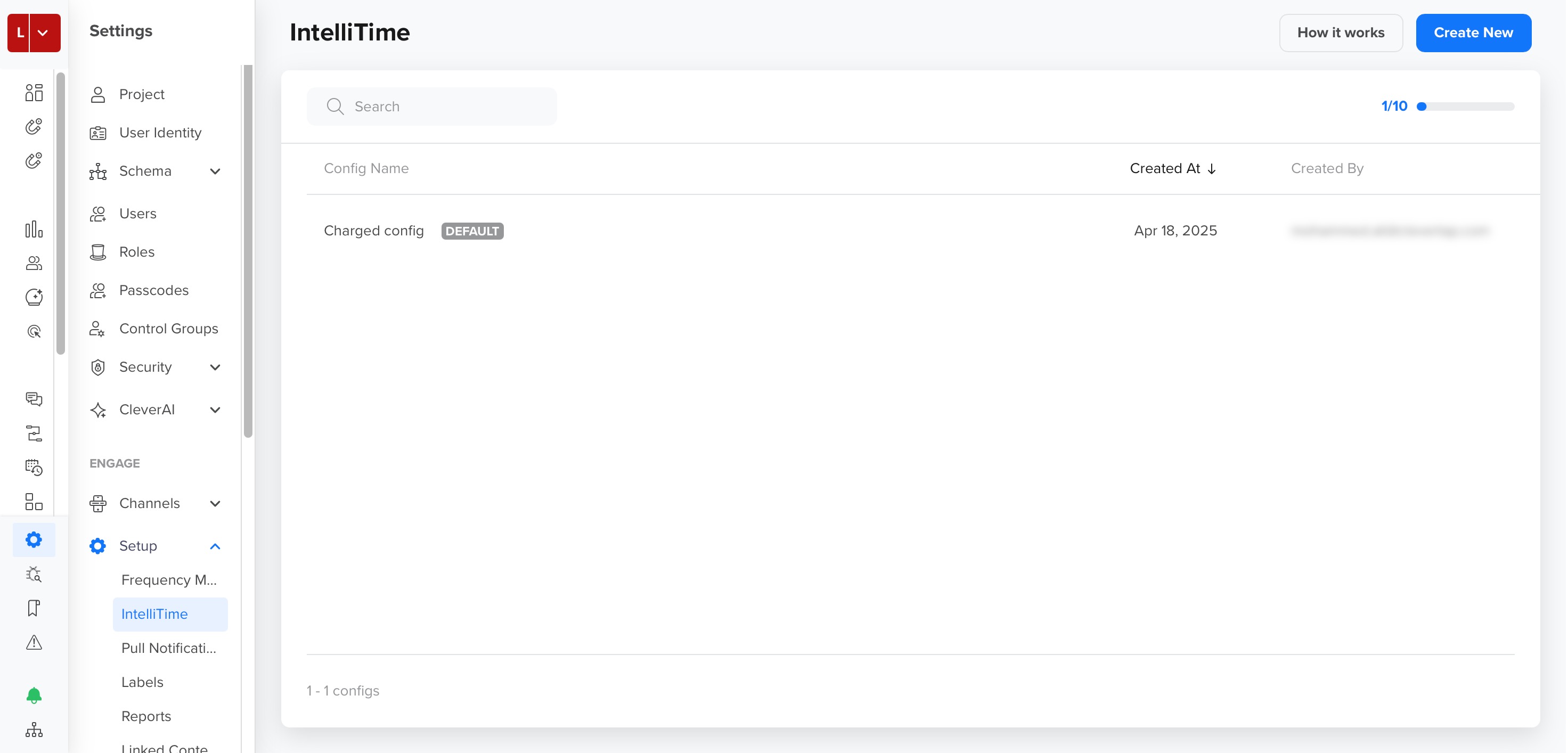Open the journeys flow icon
The width and height of the screenshot is (1568, 753).
[34, 433]
